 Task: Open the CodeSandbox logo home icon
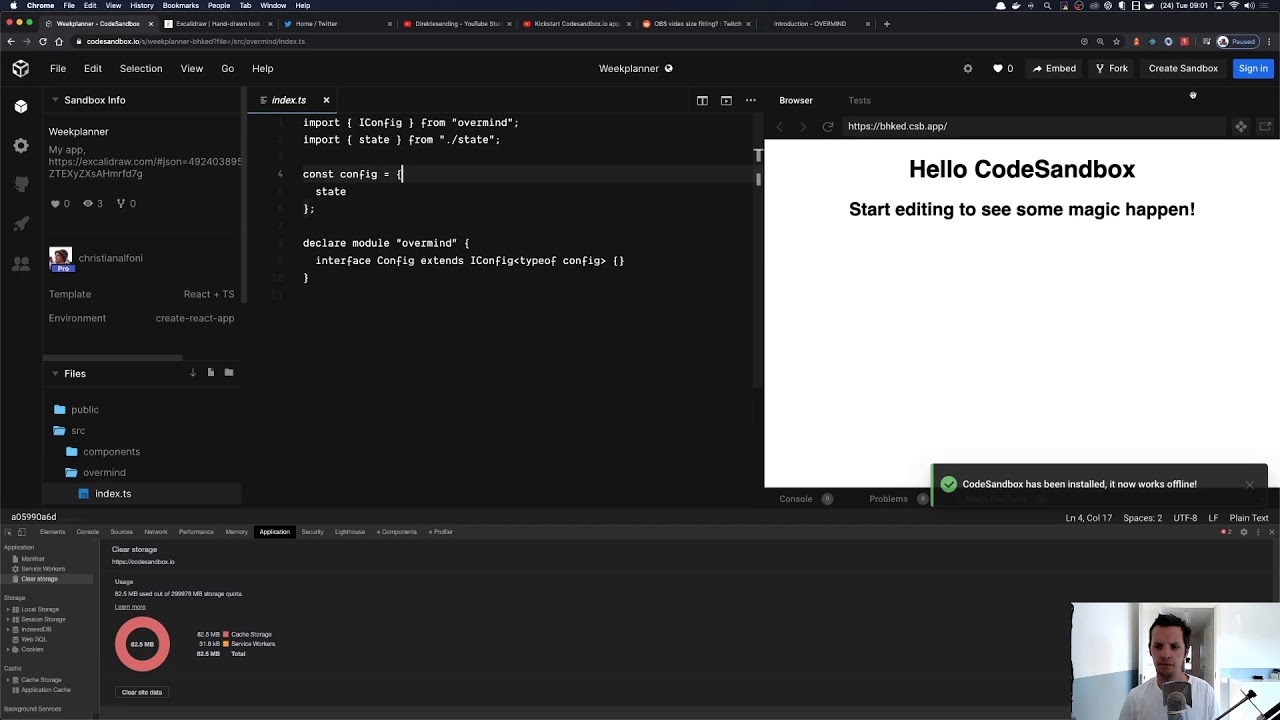coord(21,68)
